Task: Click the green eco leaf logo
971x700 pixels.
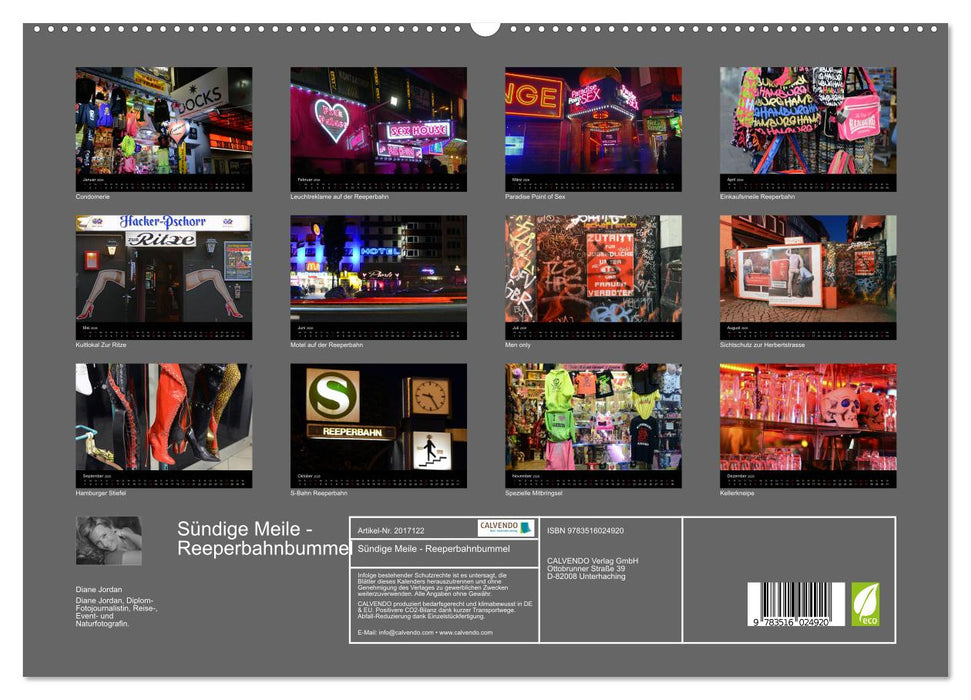Action: (x=865, y=604)
